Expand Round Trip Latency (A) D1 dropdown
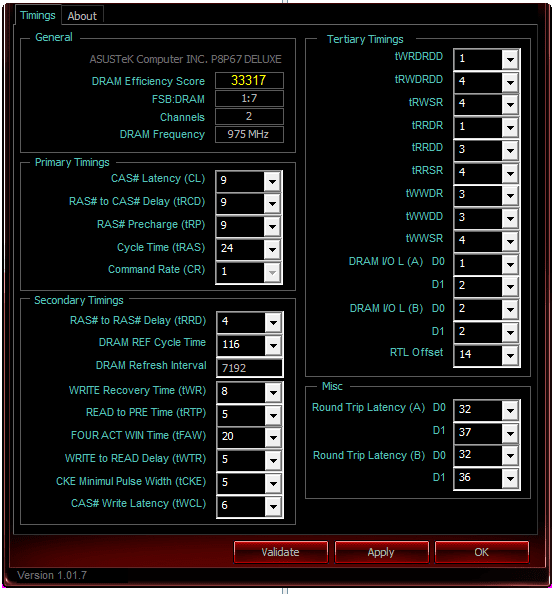The height and width of the screenshot is (594, 554). click(x=510, y=433)
